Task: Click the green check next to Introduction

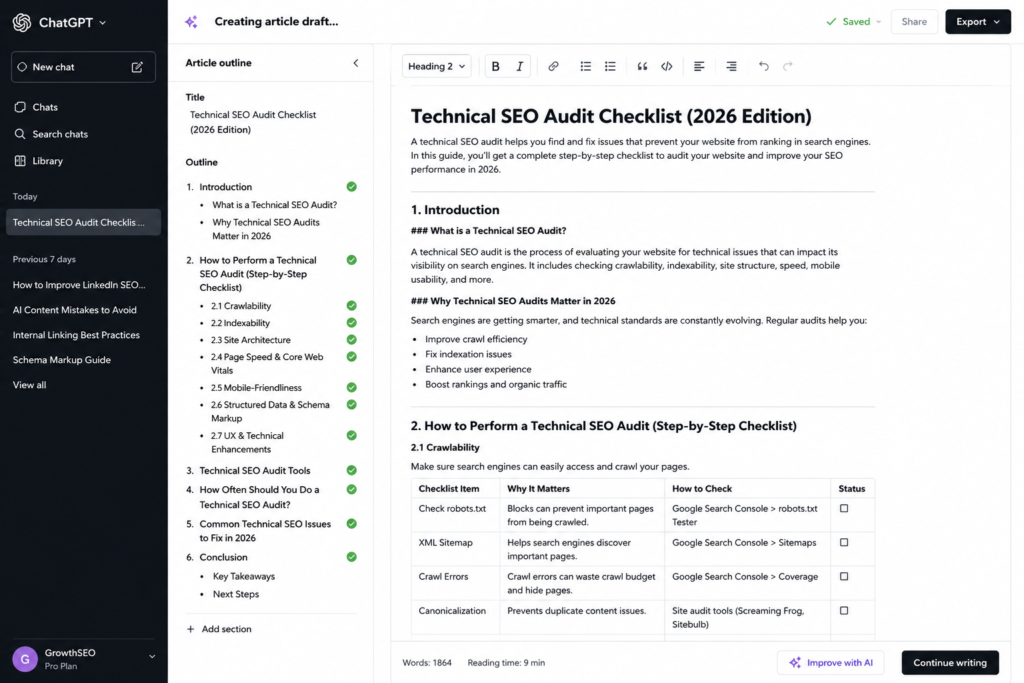Action: click(351, 187)
